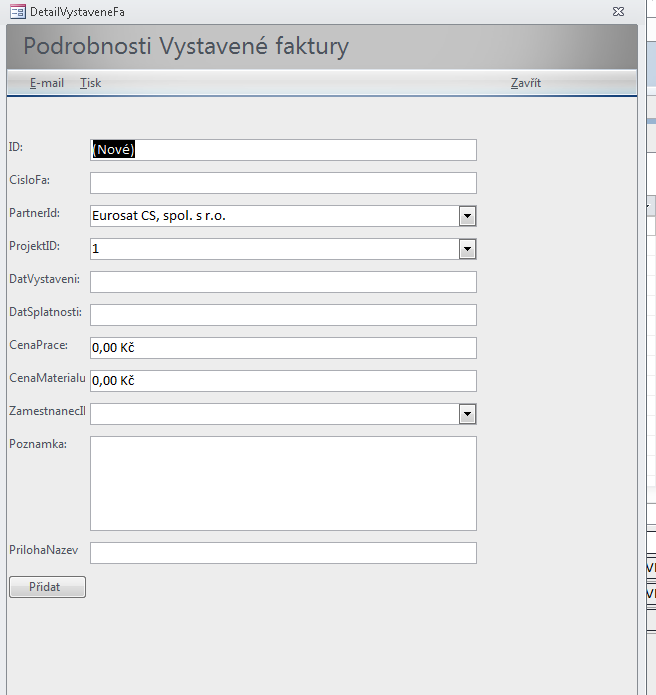This screenshot has width=656, height=695.
Task: Expand the PartnerId dropdown arrow
Action: point(467,216)
